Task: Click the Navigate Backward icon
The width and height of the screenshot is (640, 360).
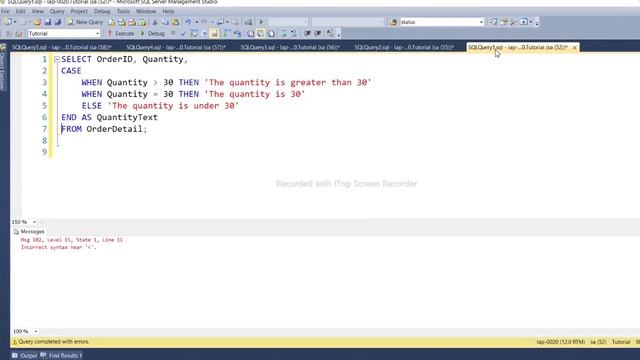Action: click(x=220, y=22)
